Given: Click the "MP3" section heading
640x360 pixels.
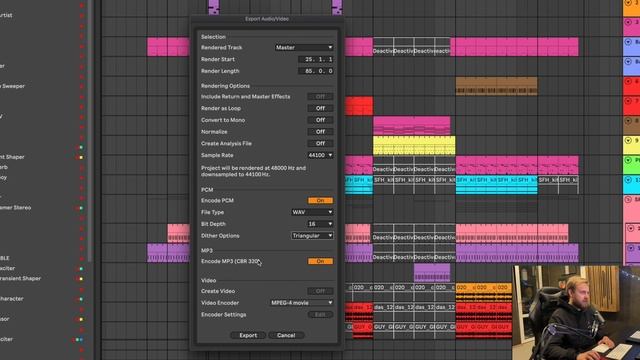Looking at the screenshot, I should (x=207, y=250).
